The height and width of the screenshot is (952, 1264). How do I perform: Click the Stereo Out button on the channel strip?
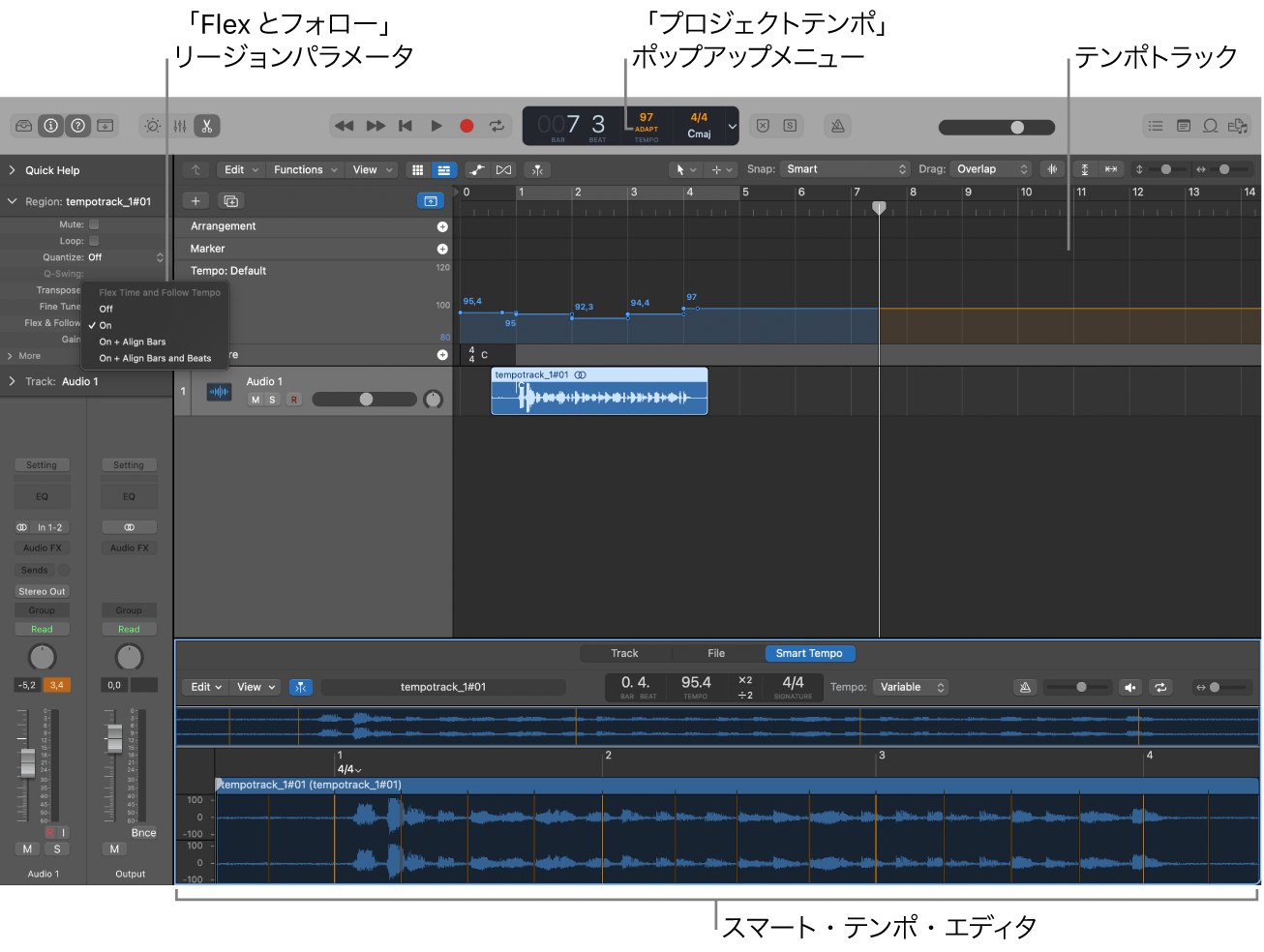coord(42,590)
